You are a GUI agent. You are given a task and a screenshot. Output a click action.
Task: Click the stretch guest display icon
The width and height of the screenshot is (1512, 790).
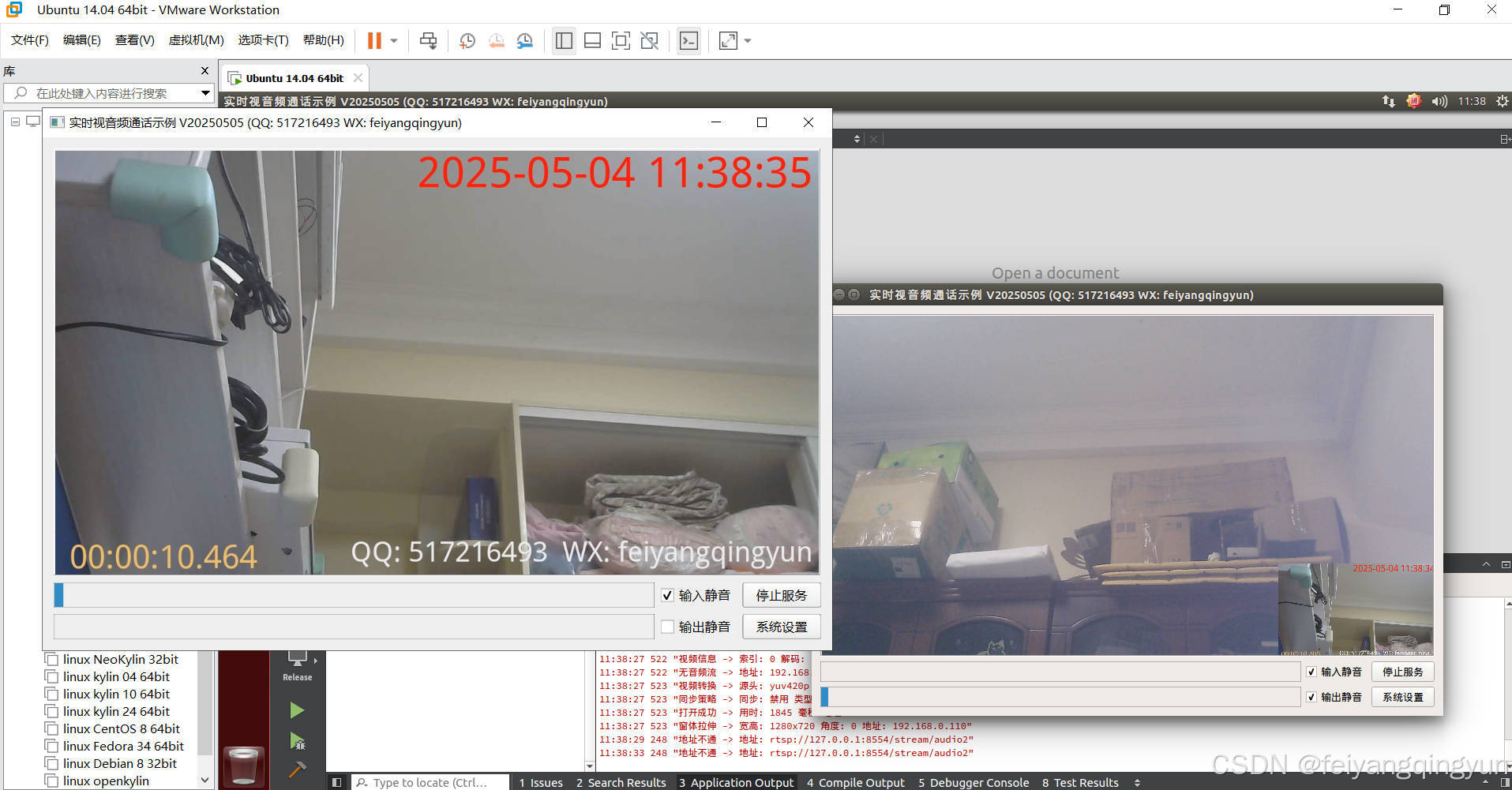tap(728, 40)
